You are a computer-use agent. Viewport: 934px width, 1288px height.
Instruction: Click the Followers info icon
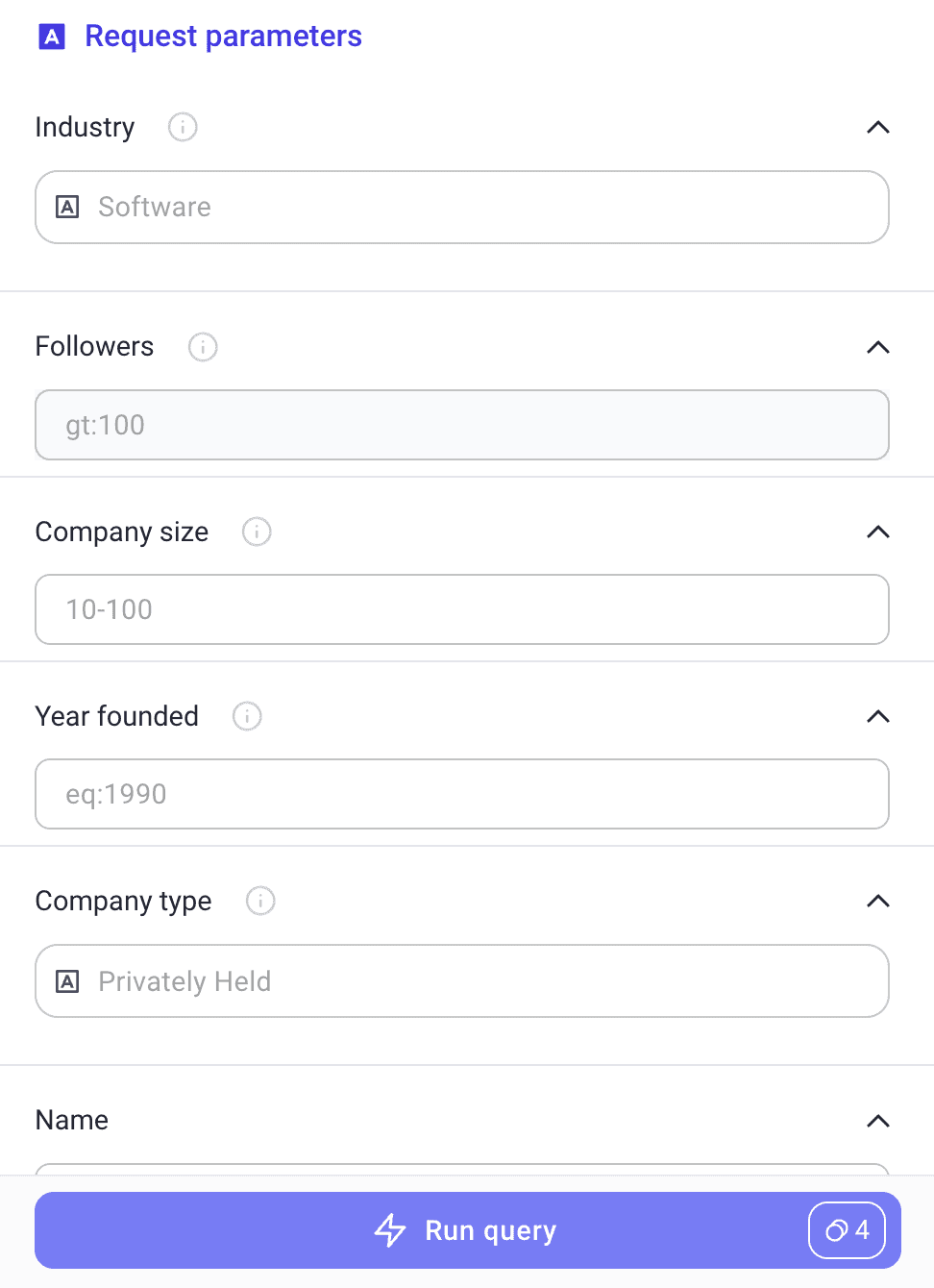tap(202, 347)
